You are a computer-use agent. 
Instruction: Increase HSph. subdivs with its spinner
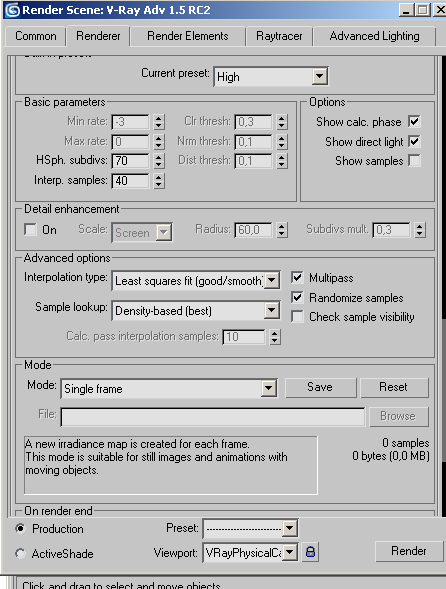click(159, 157)
